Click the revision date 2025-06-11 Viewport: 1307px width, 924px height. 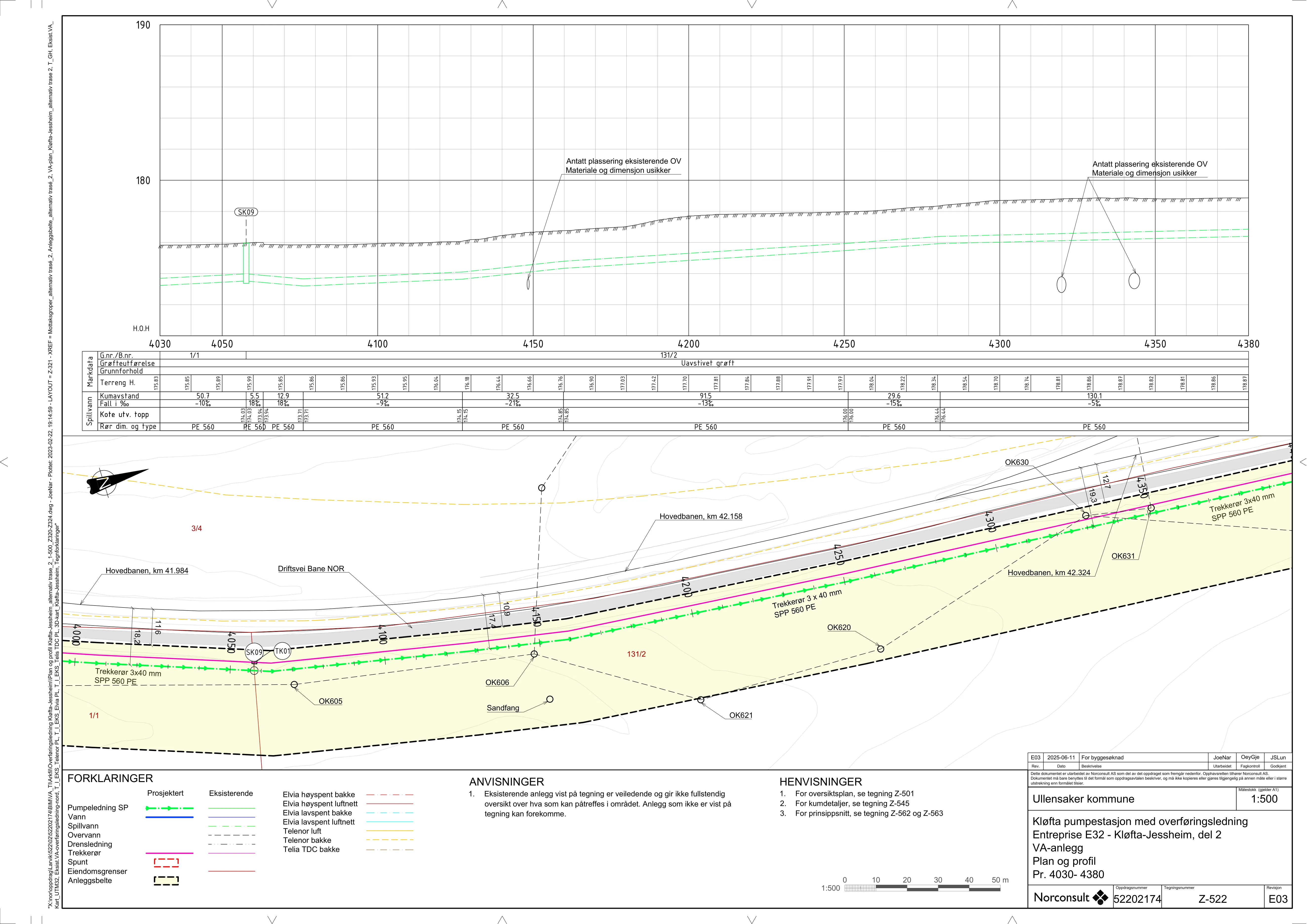pyautogui.click(x=1062, y=758)
